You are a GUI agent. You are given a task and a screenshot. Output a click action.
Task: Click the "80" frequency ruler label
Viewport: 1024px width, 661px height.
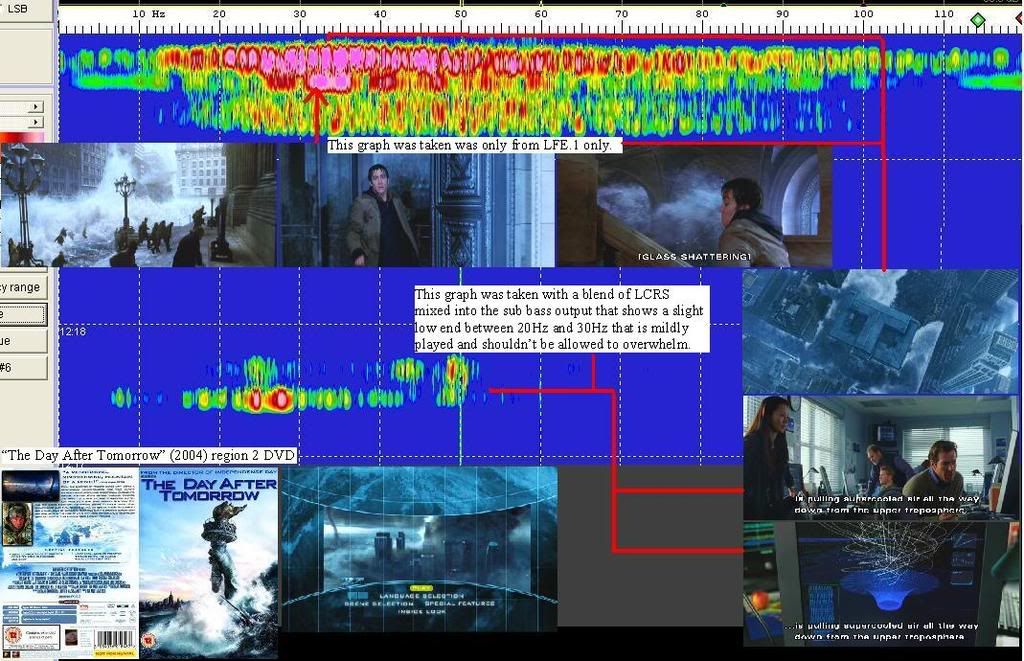(x=702, y=13)
